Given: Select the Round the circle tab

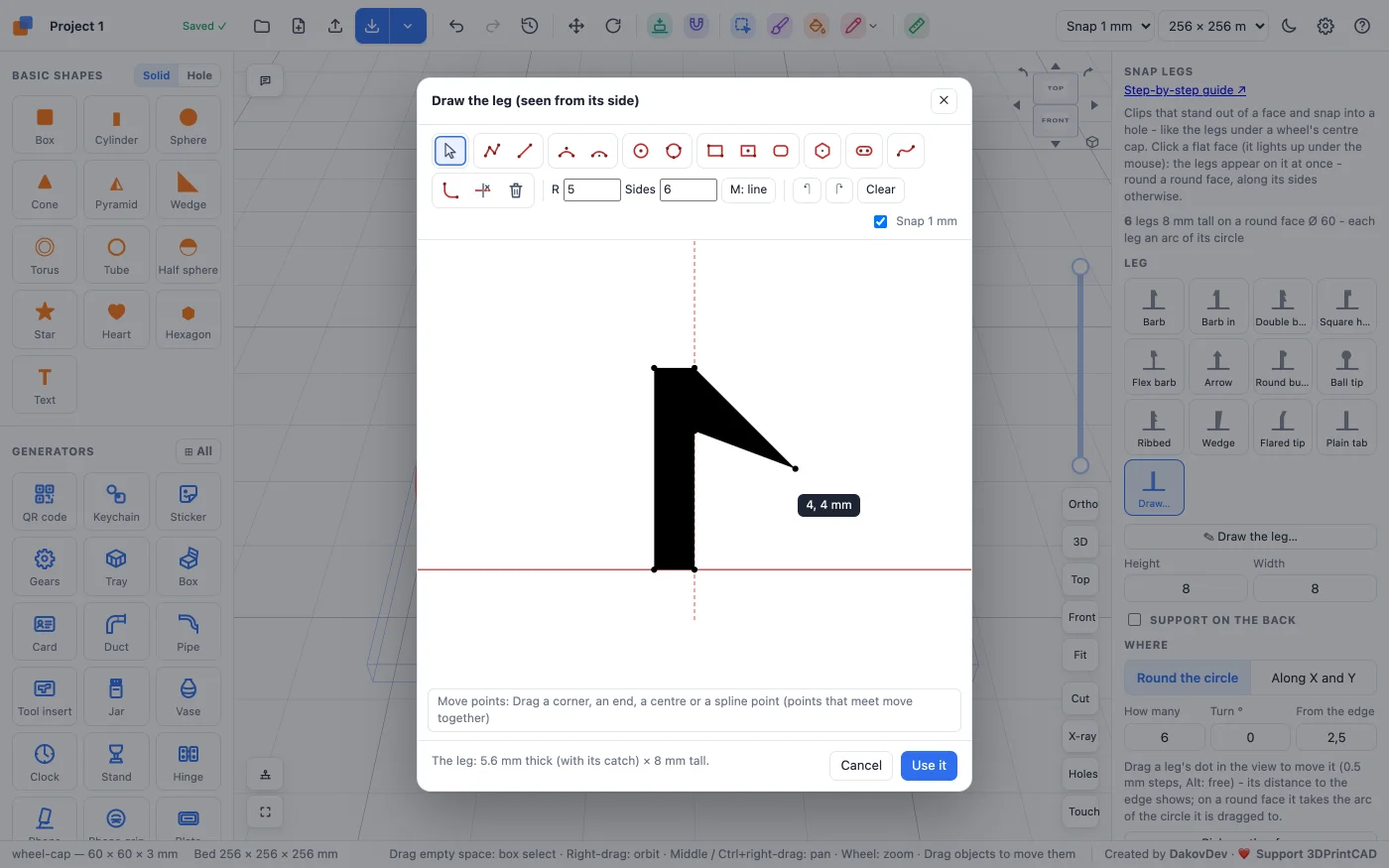Looking at the screenshot, I should (x=1188, y=678).
